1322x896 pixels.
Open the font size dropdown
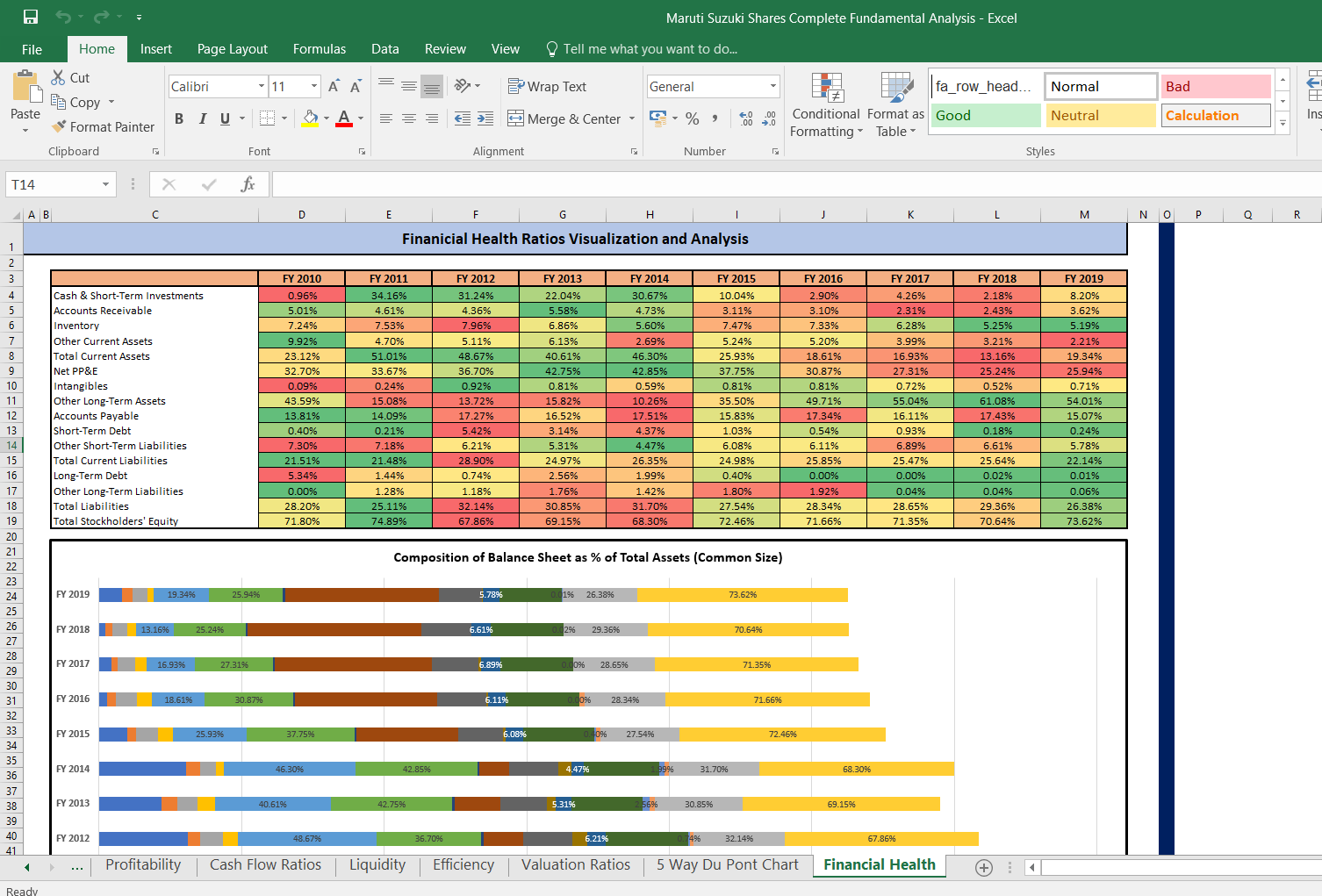point(314,86)
